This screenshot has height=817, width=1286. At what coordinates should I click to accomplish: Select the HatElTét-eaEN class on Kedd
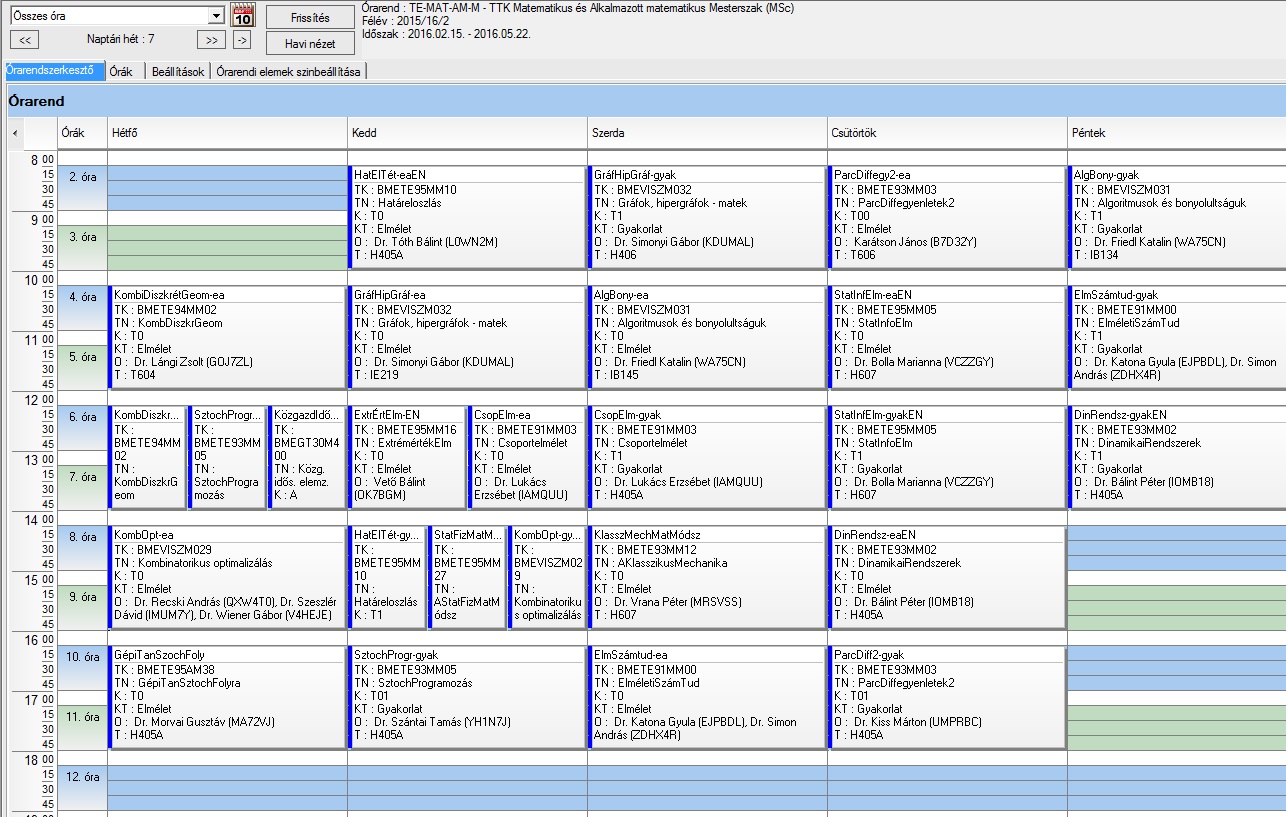tap(467, 217)
